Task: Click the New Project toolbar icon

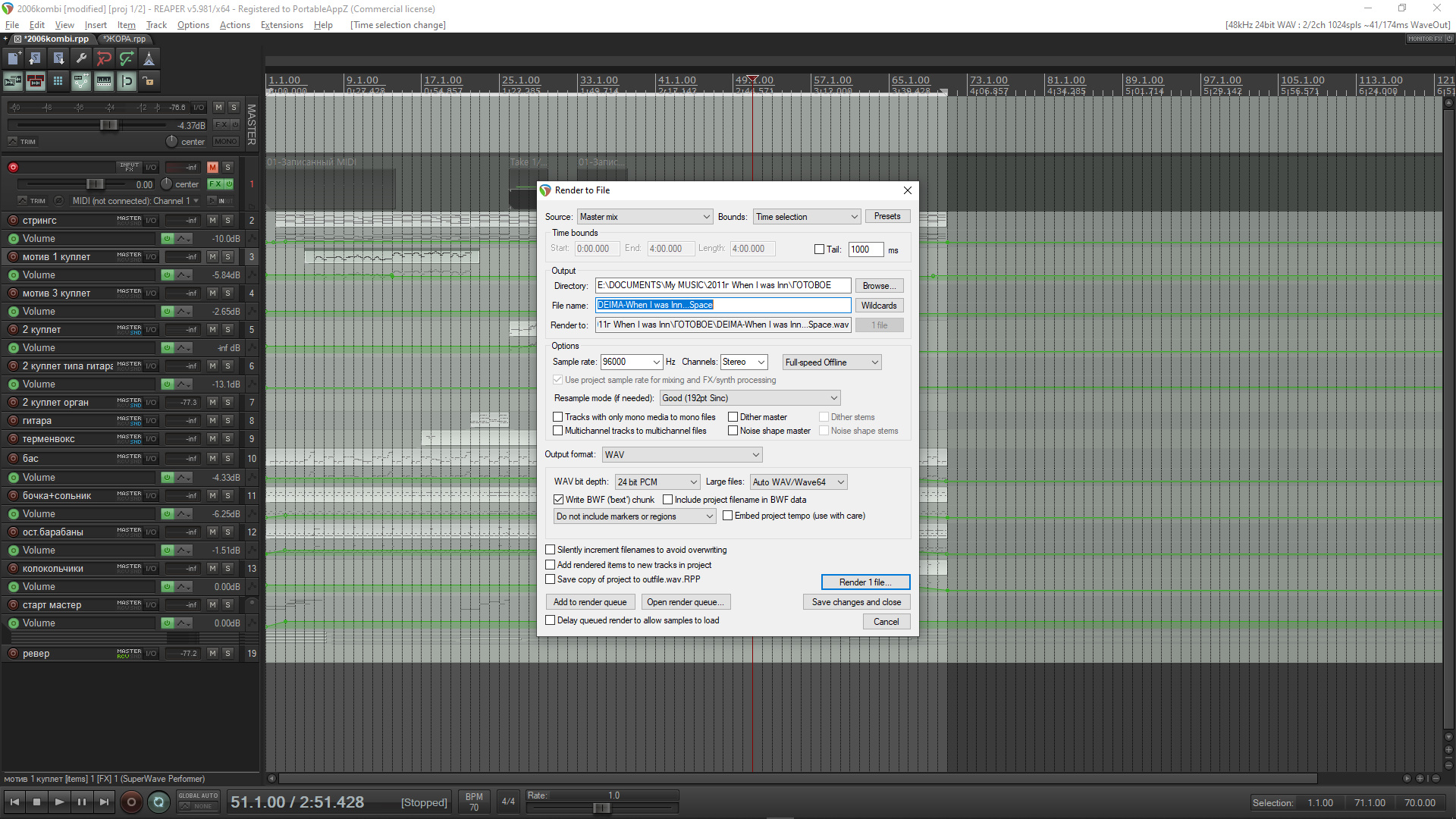Action: [14, 58]
